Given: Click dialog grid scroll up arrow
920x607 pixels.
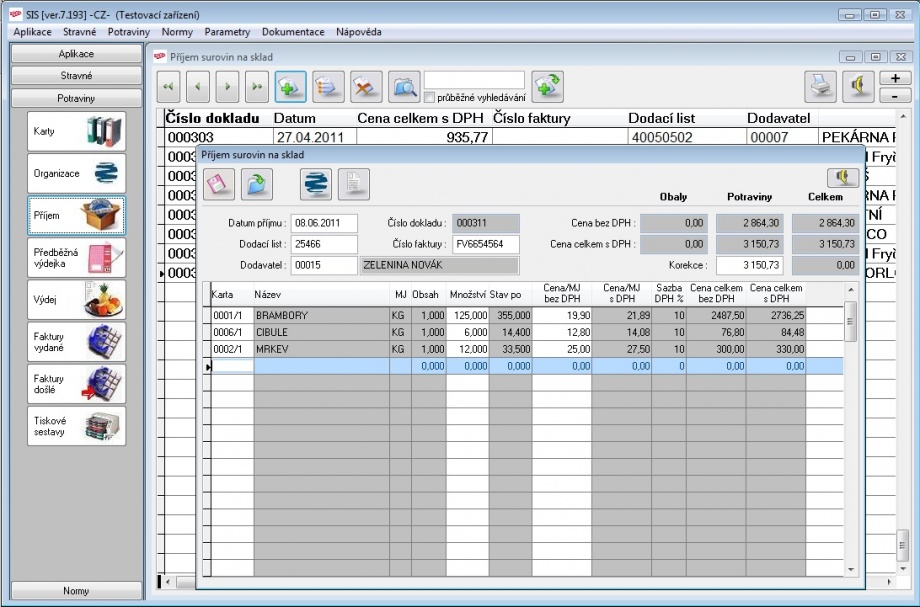Looking at the screenshot, I should 851,290.
